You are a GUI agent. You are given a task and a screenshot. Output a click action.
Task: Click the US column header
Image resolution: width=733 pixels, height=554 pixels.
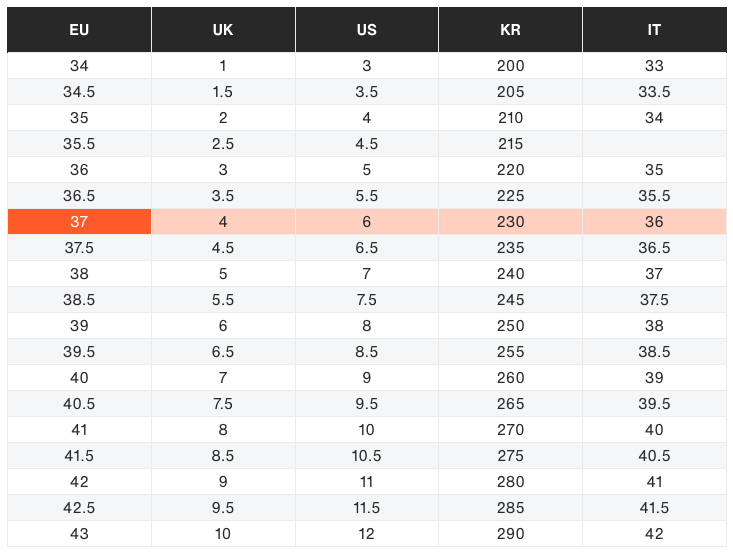[x=366, y=29]
